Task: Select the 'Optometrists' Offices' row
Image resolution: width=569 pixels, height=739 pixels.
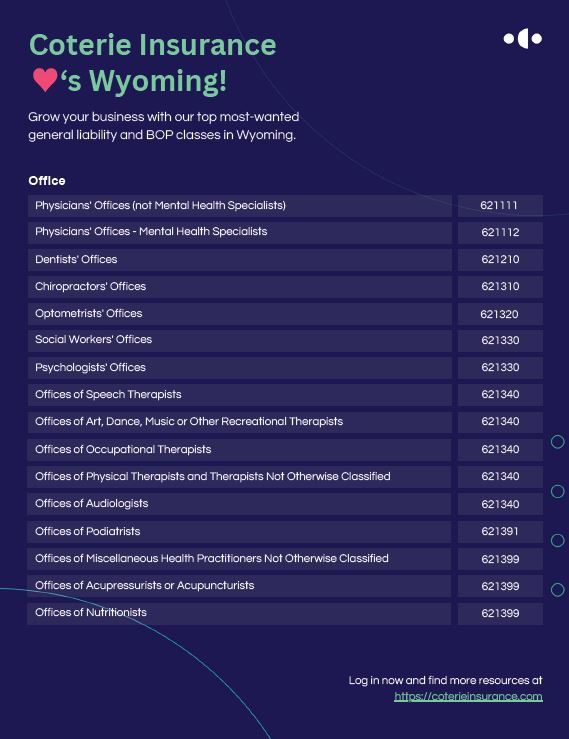Action: coord(239,314)
